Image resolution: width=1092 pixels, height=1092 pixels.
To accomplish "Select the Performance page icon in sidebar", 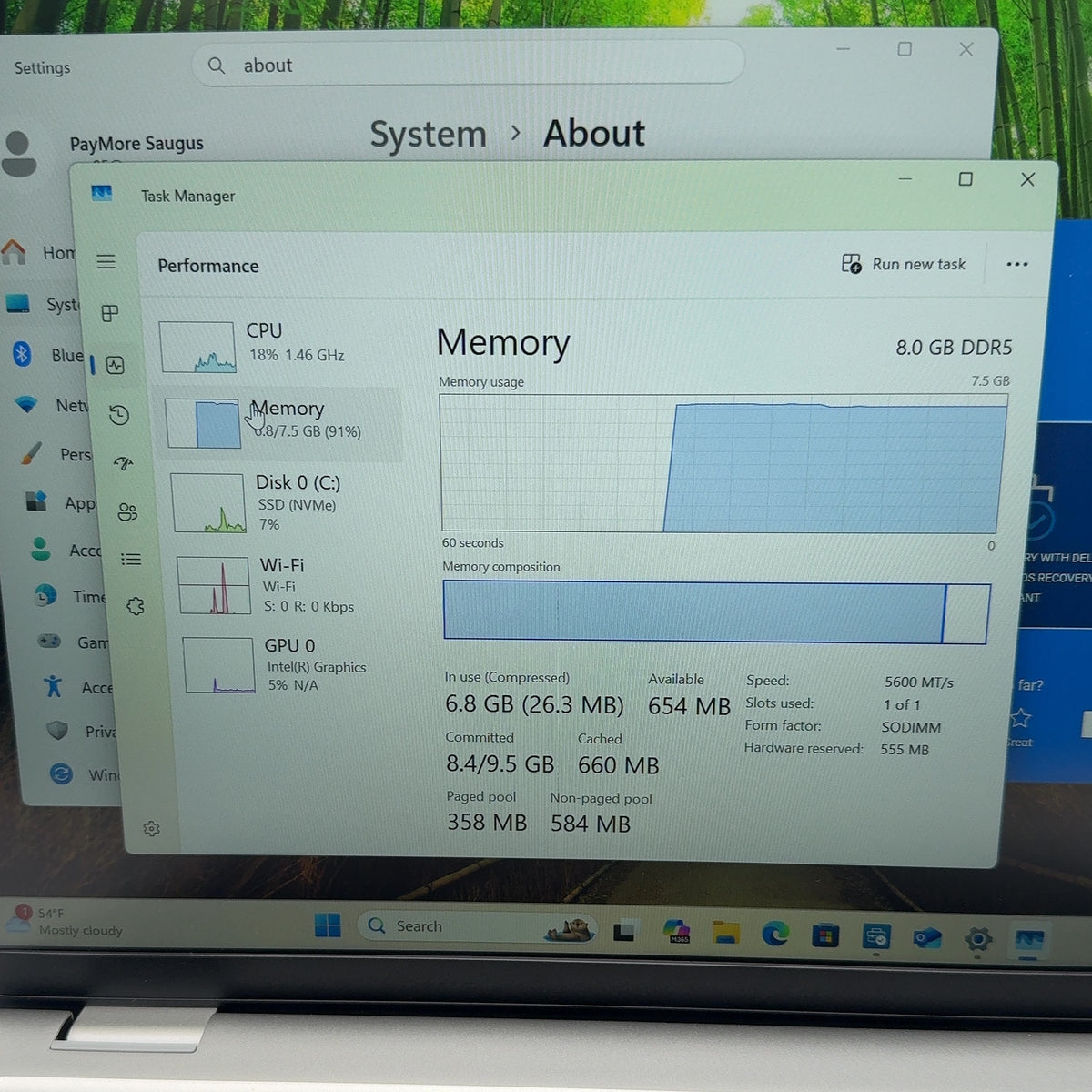I will (x=116, y=366).
